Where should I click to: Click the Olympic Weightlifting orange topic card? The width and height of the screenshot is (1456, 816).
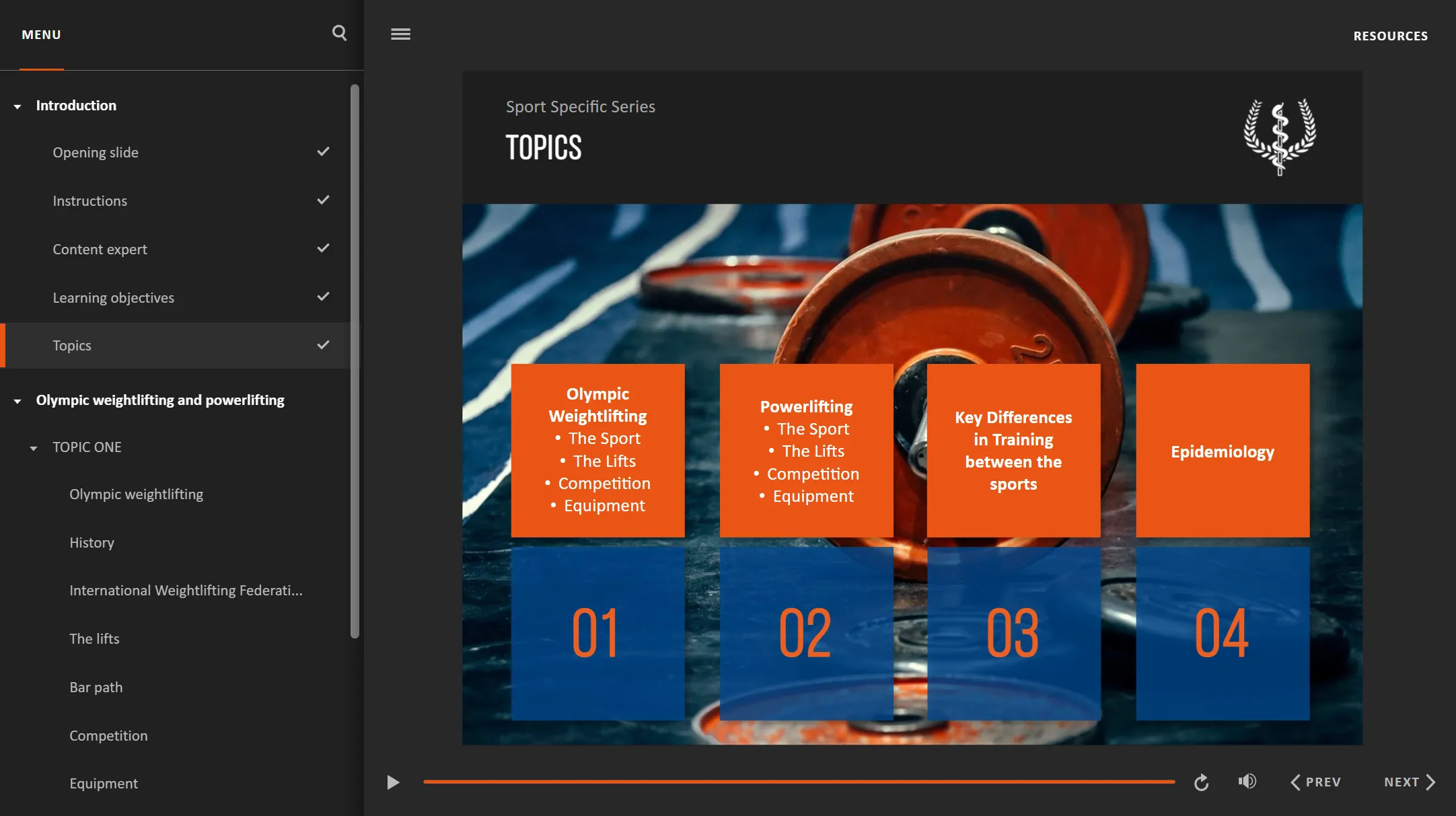[x=597, y=450]
